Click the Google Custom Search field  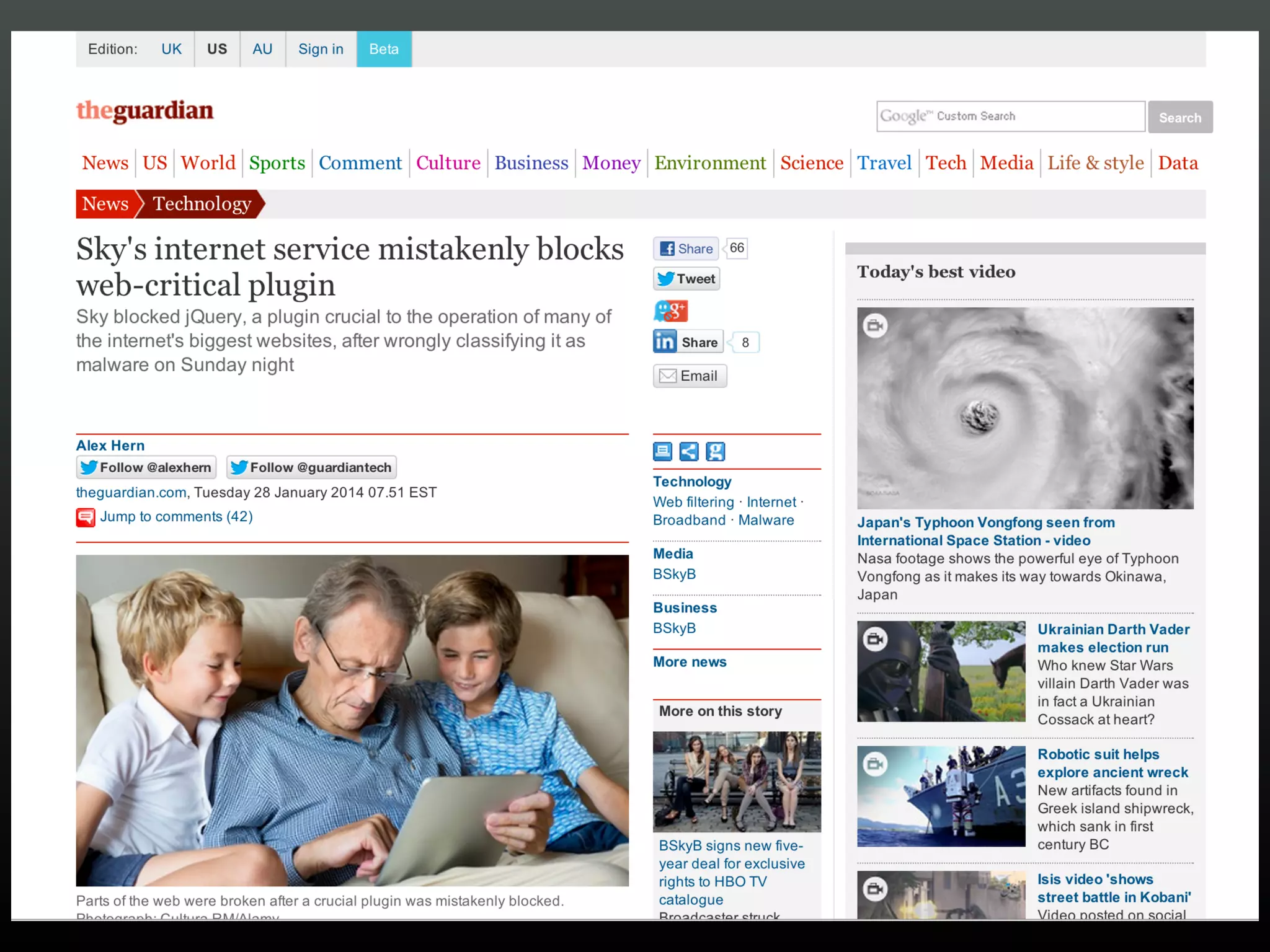click(x=1010, y=117)
